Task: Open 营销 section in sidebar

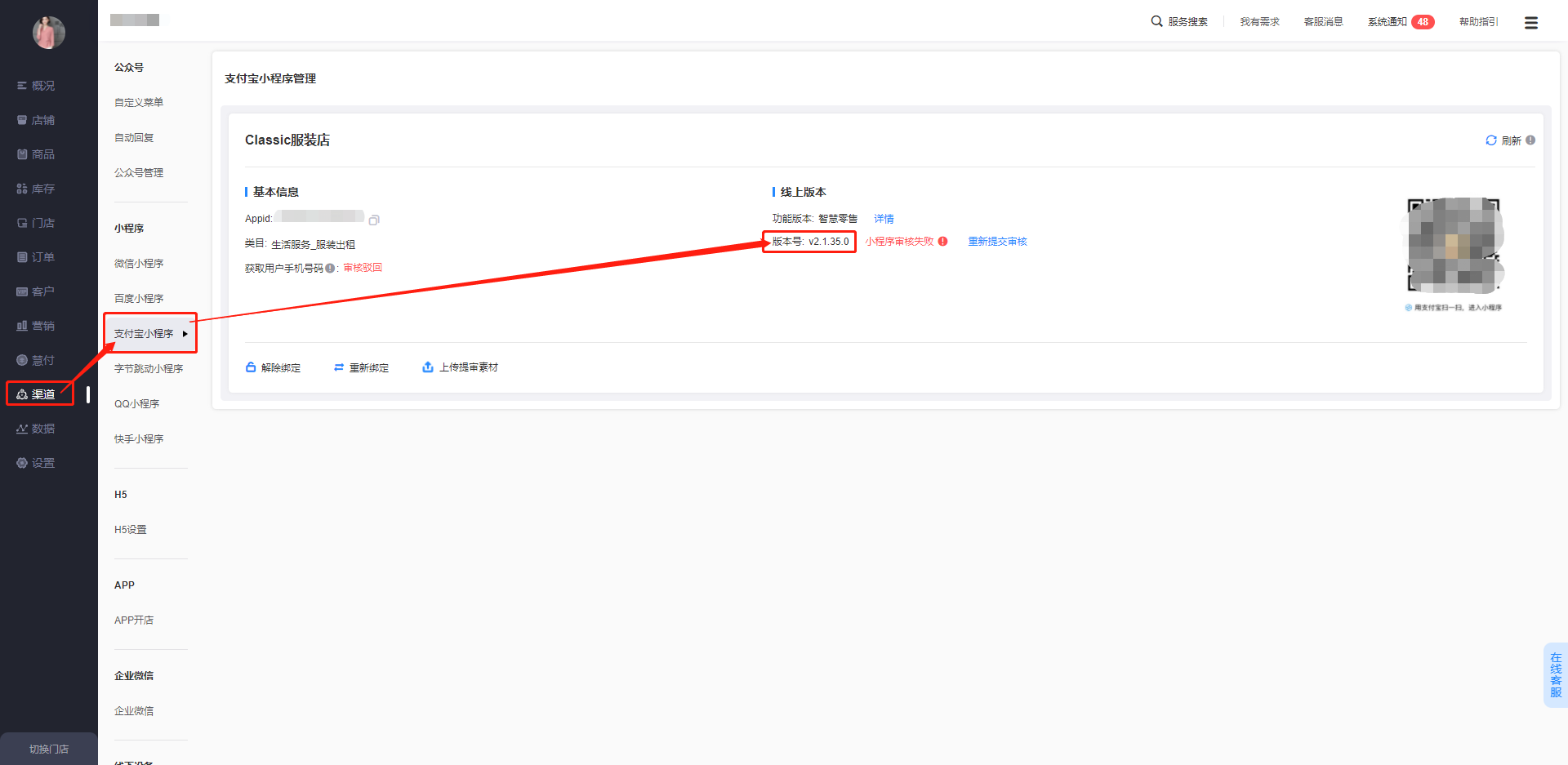Action: click(42, 326)
